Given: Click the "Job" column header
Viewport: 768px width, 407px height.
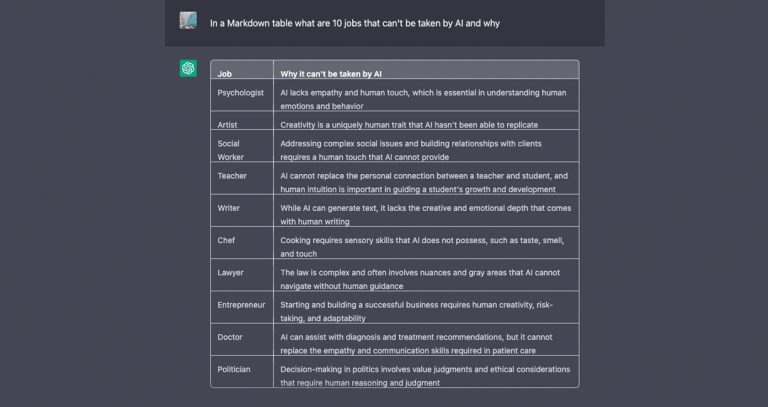Looking at the screenshot, I should pos(225,74).
